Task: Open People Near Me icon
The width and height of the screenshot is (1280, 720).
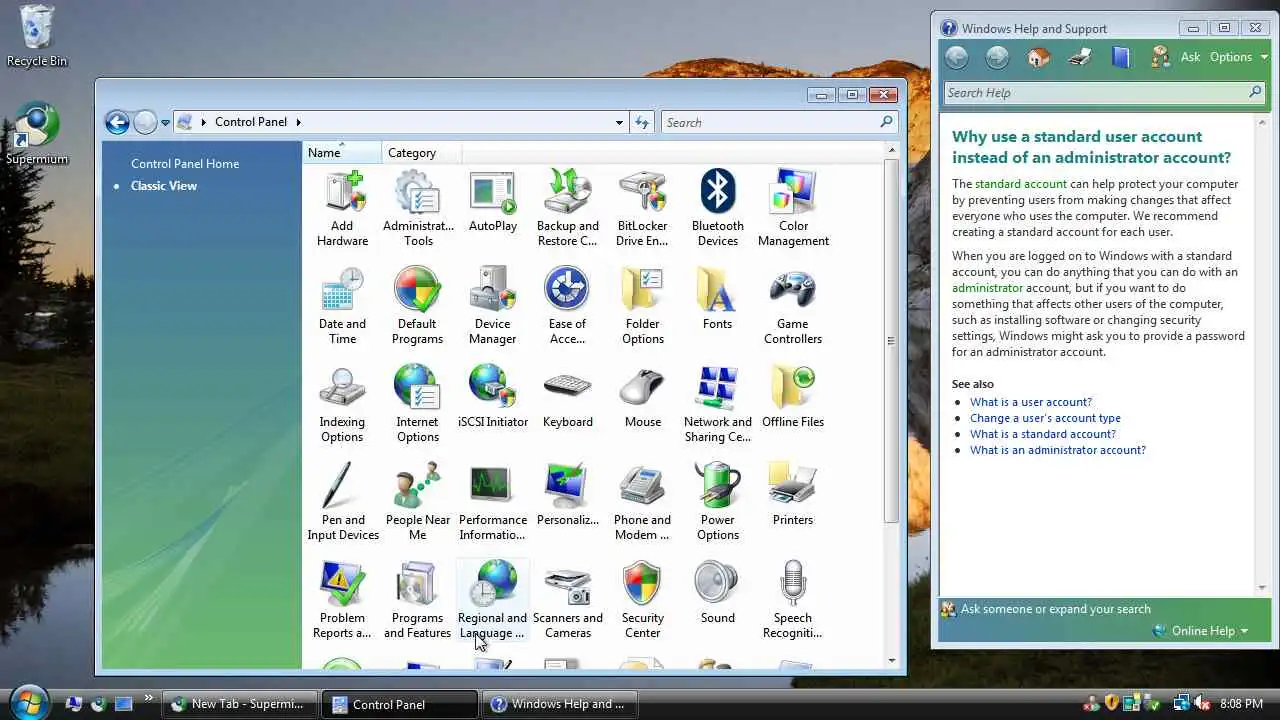Action: 418,502
